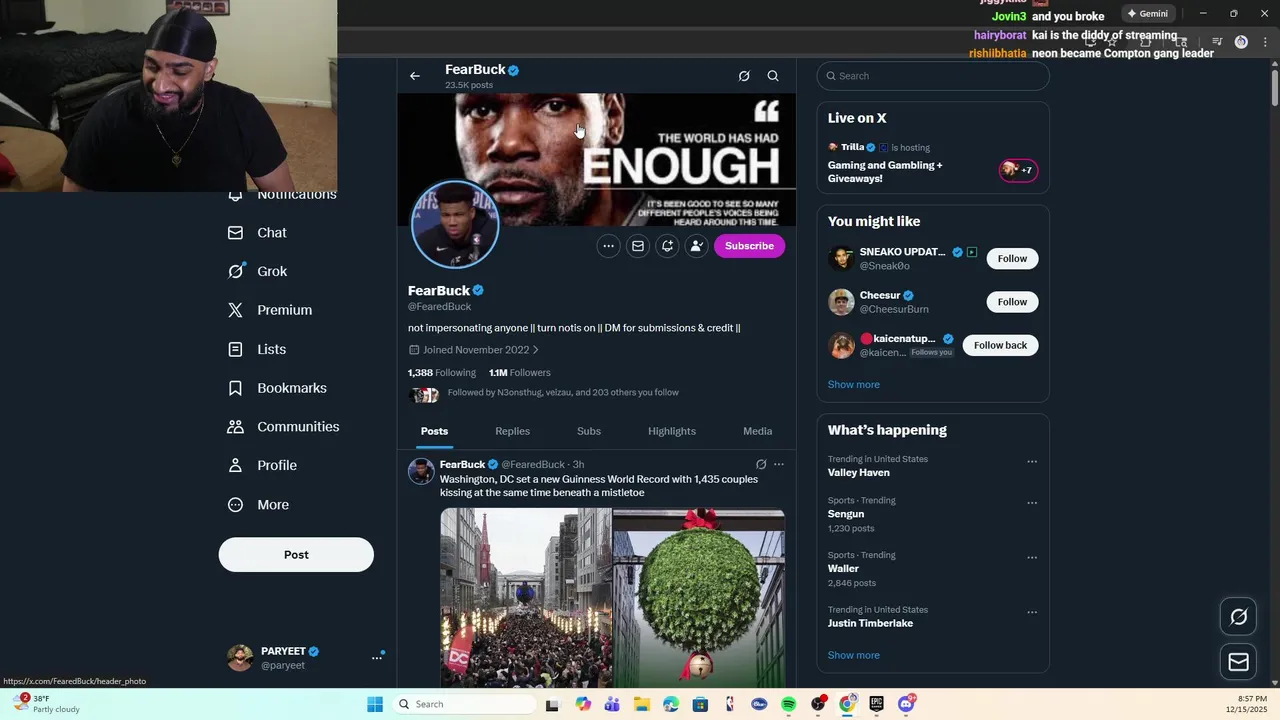View FearBuck's 1,388 Following list
Screen dimensions: 1280x720
point(441,373)
